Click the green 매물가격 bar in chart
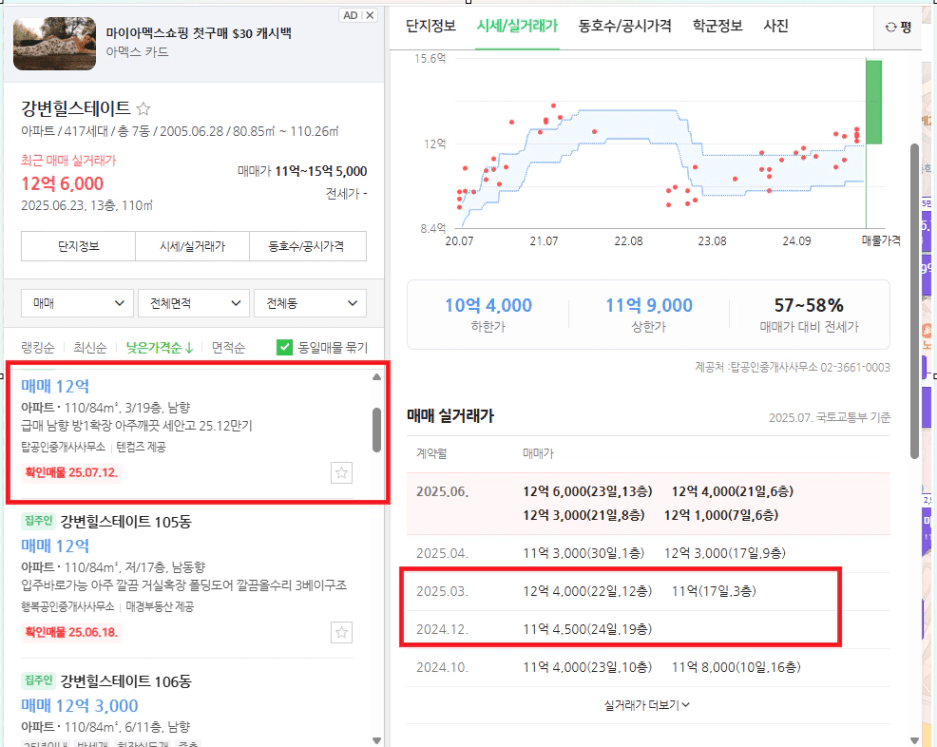Screen dimensions: 937x747 (874, 102)
